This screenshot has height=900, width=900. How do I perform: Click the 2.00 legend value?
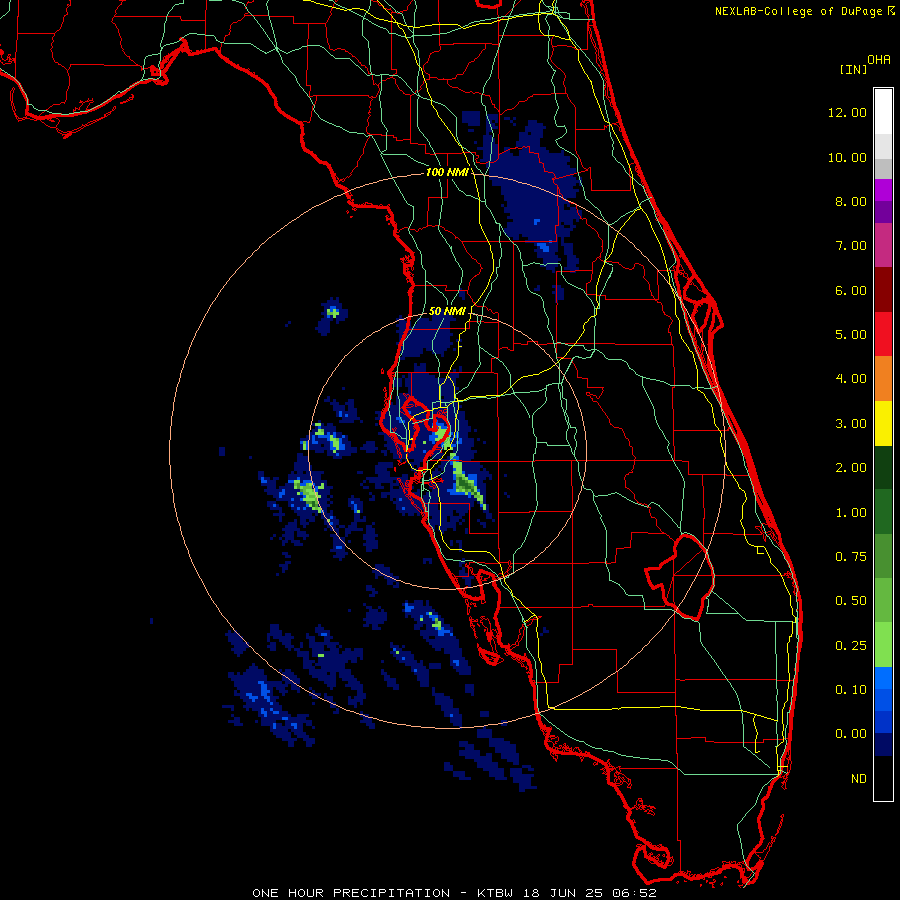(851, 468)
